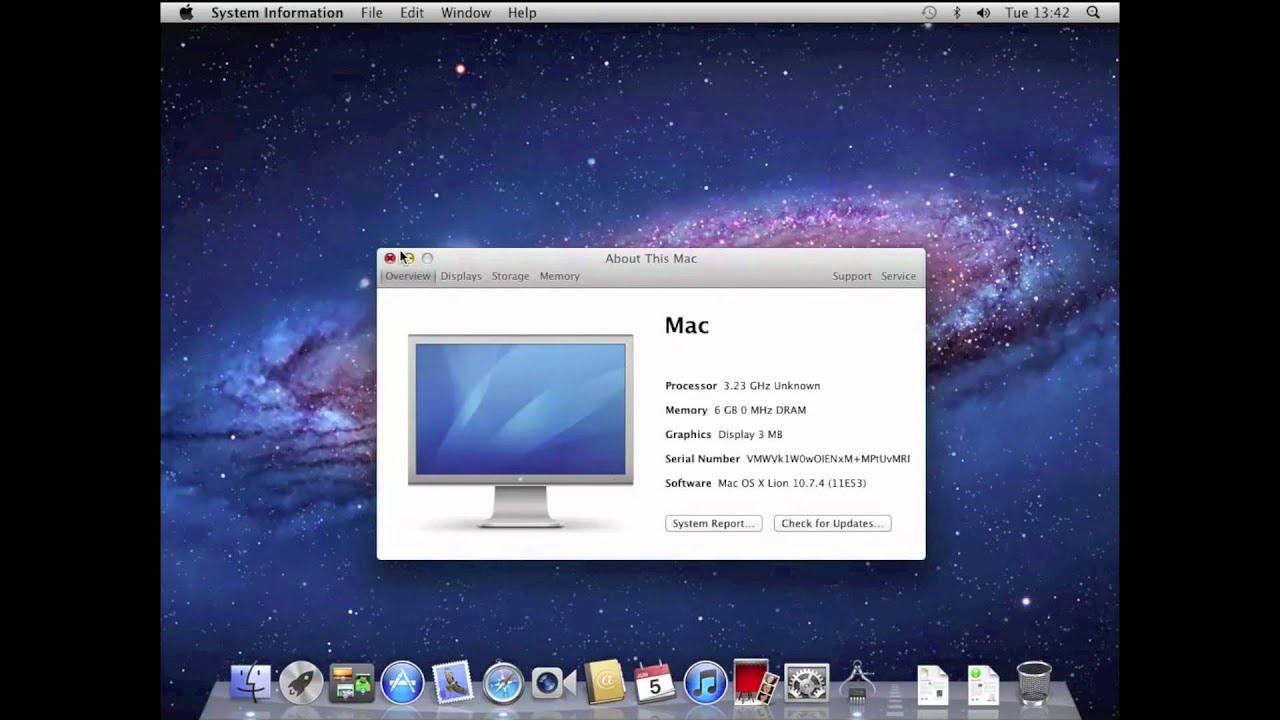The width and height of the screenshot is (1280, 720).
Task: Open FaceTime camera icon in Dock
Action: (x=553, y=683)
